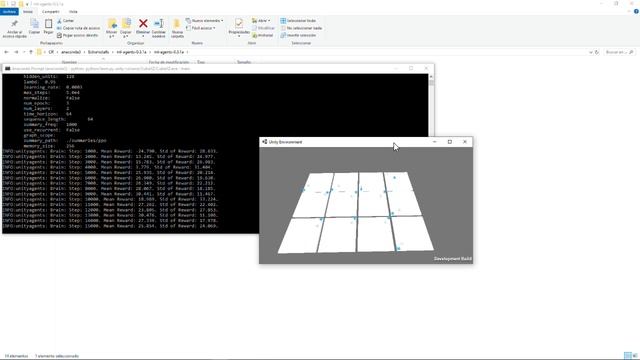This screenshot has height=360, width=640.
Task: Open the Nuevo elemento dropdown
Action: point(204,20)
